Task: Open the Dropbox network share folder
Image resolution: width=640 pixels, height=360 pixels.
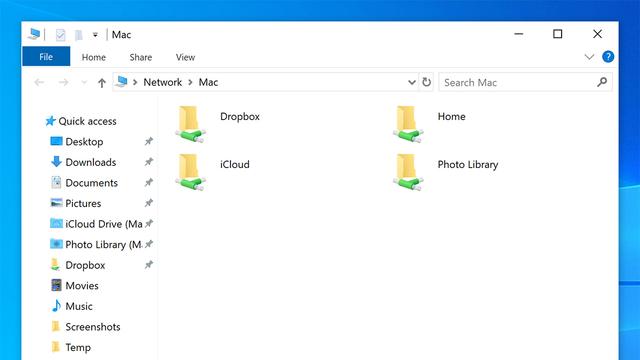Action: (191, 124)
